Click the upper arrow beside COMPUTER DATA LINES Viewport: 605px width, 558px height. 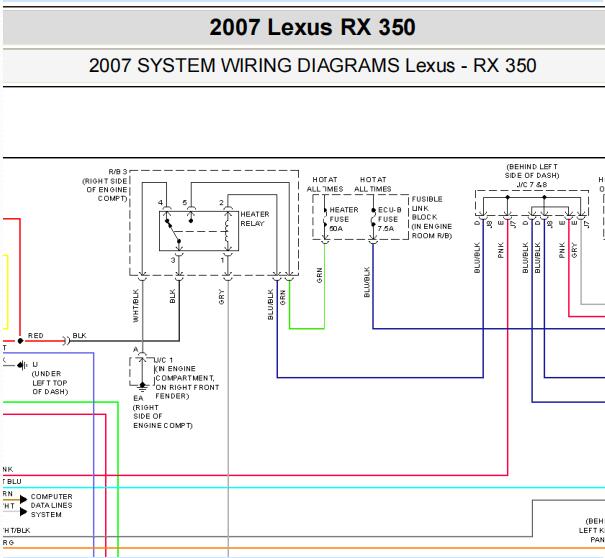(x=23, y=499)
